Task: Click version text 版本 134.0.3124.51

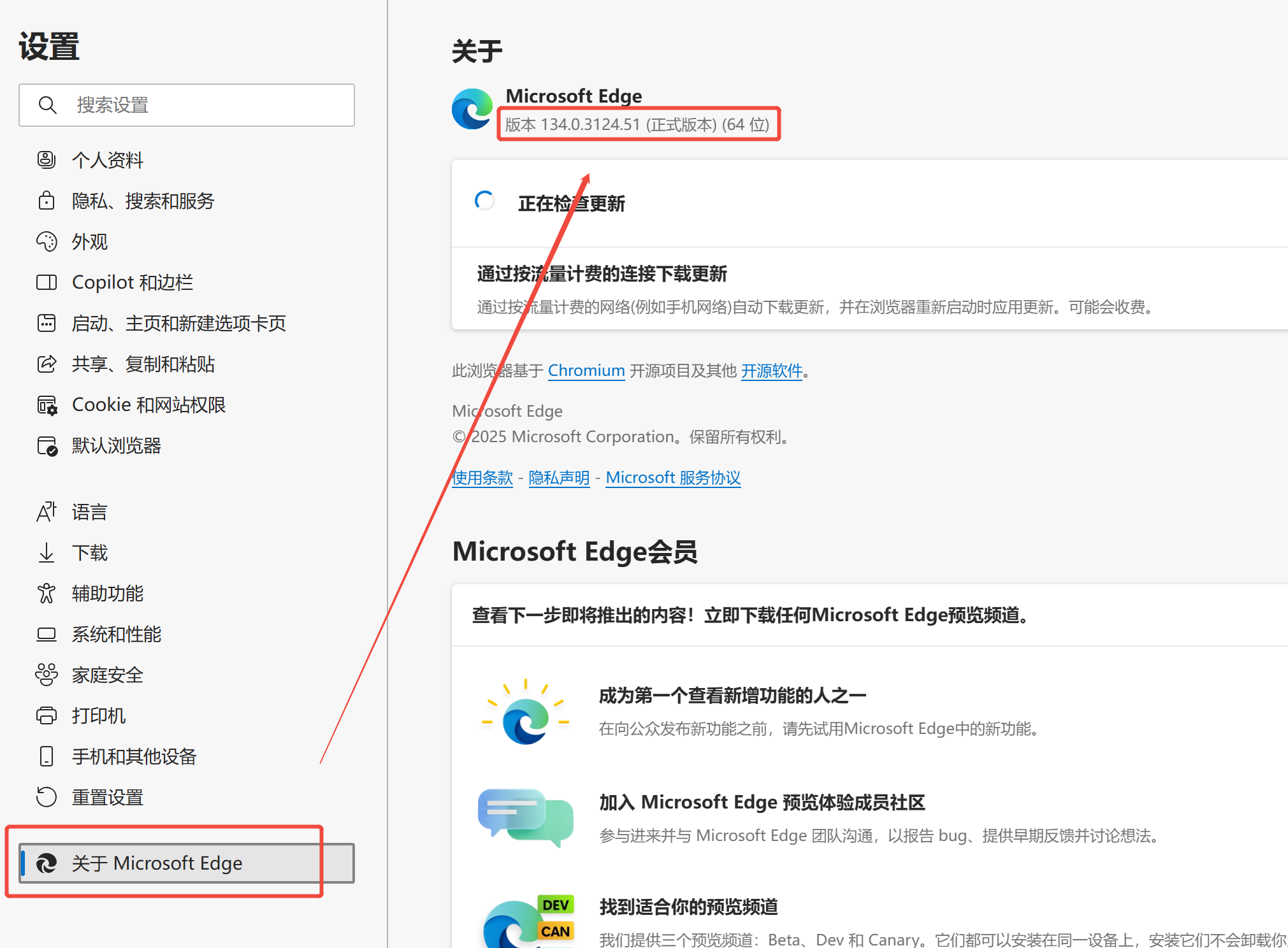Action: [637, 124]
